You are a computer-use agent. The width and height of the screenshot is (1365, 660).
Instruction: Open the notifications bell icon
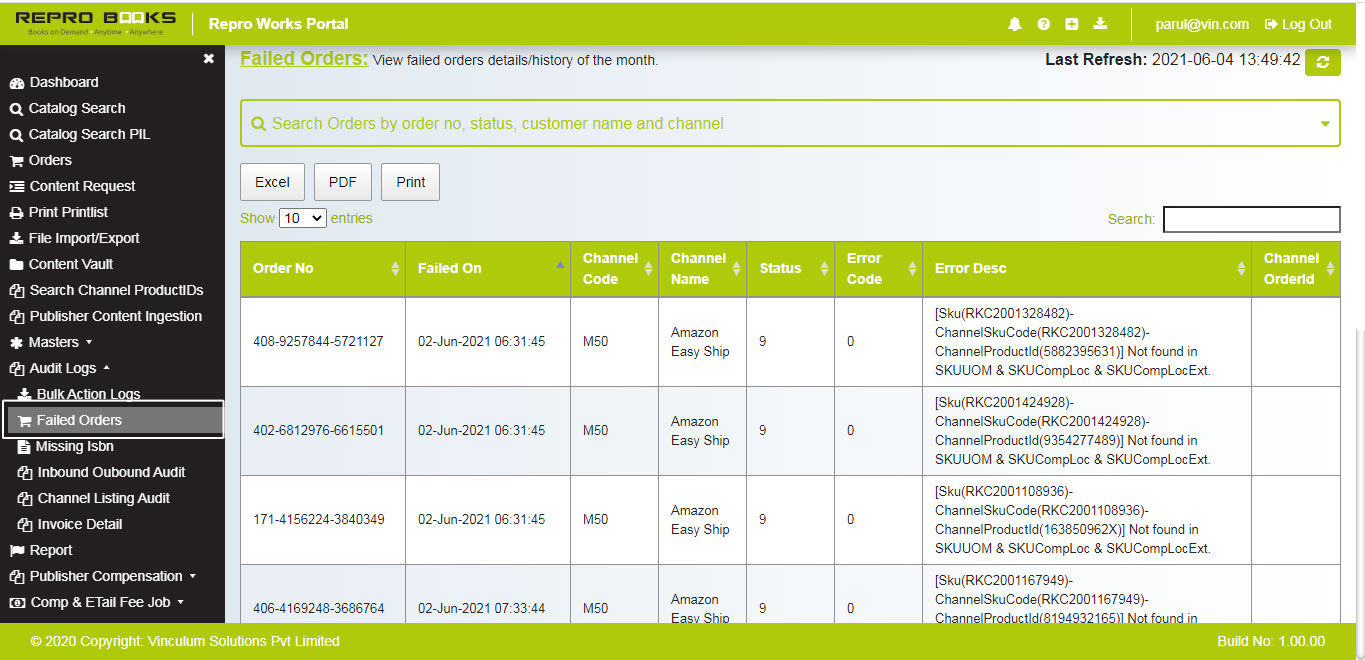(1015, 24)
